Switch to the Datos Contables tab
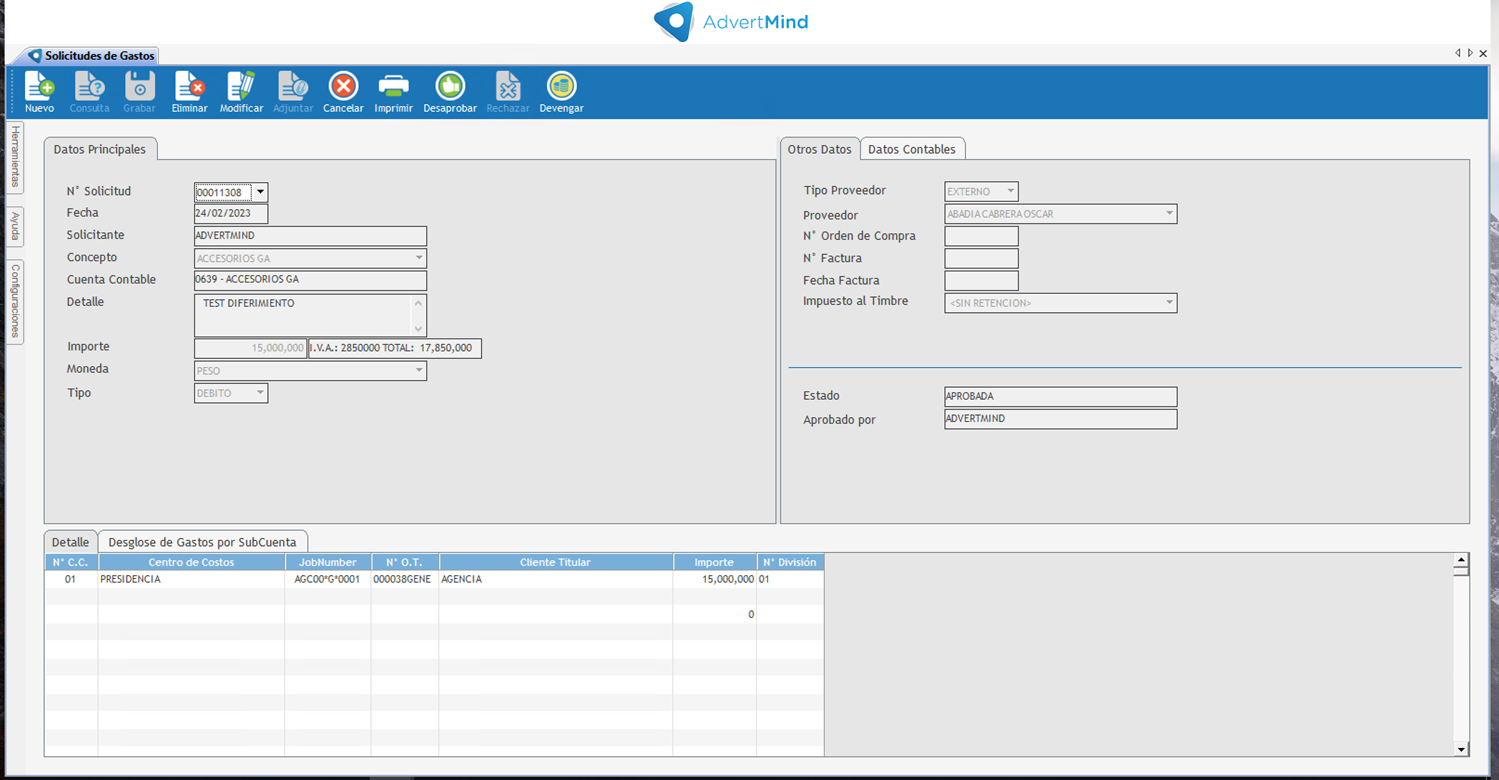Screen dimensions: 1499x780 [x=911, y=149]
